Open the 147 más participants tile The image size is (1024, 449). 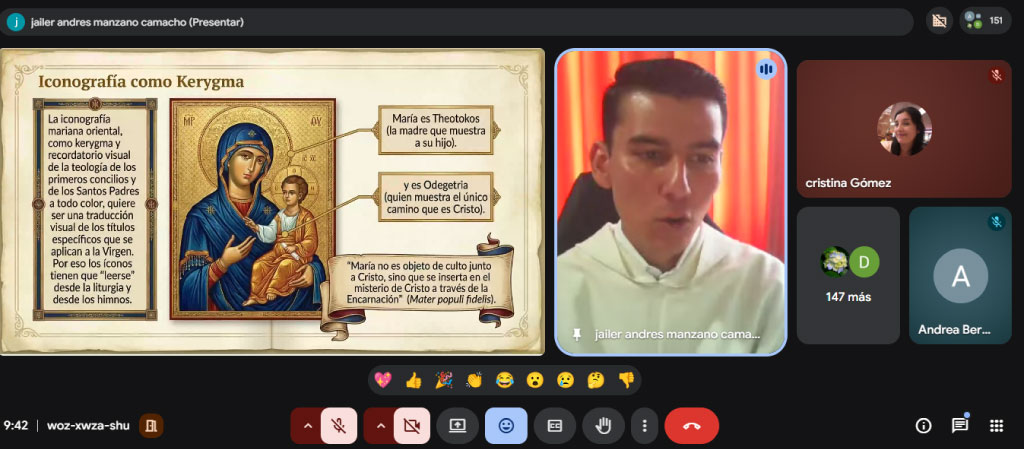848,275
